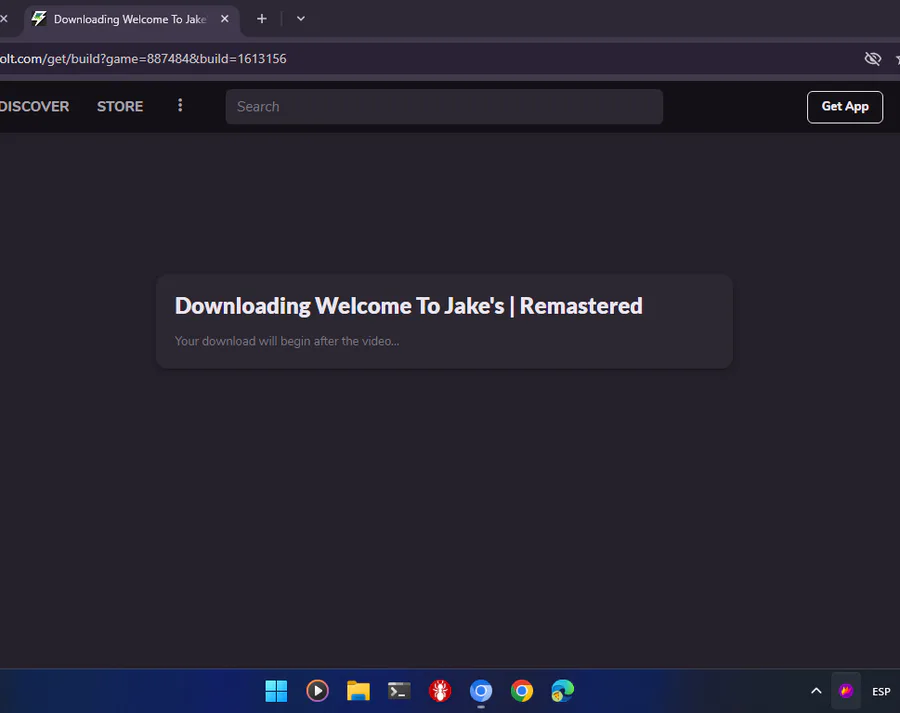The width and height of the screenshot is (900, 713).
Task: Select the Downloading Welcome To Jake tab
Action: [x=131, y=21]
